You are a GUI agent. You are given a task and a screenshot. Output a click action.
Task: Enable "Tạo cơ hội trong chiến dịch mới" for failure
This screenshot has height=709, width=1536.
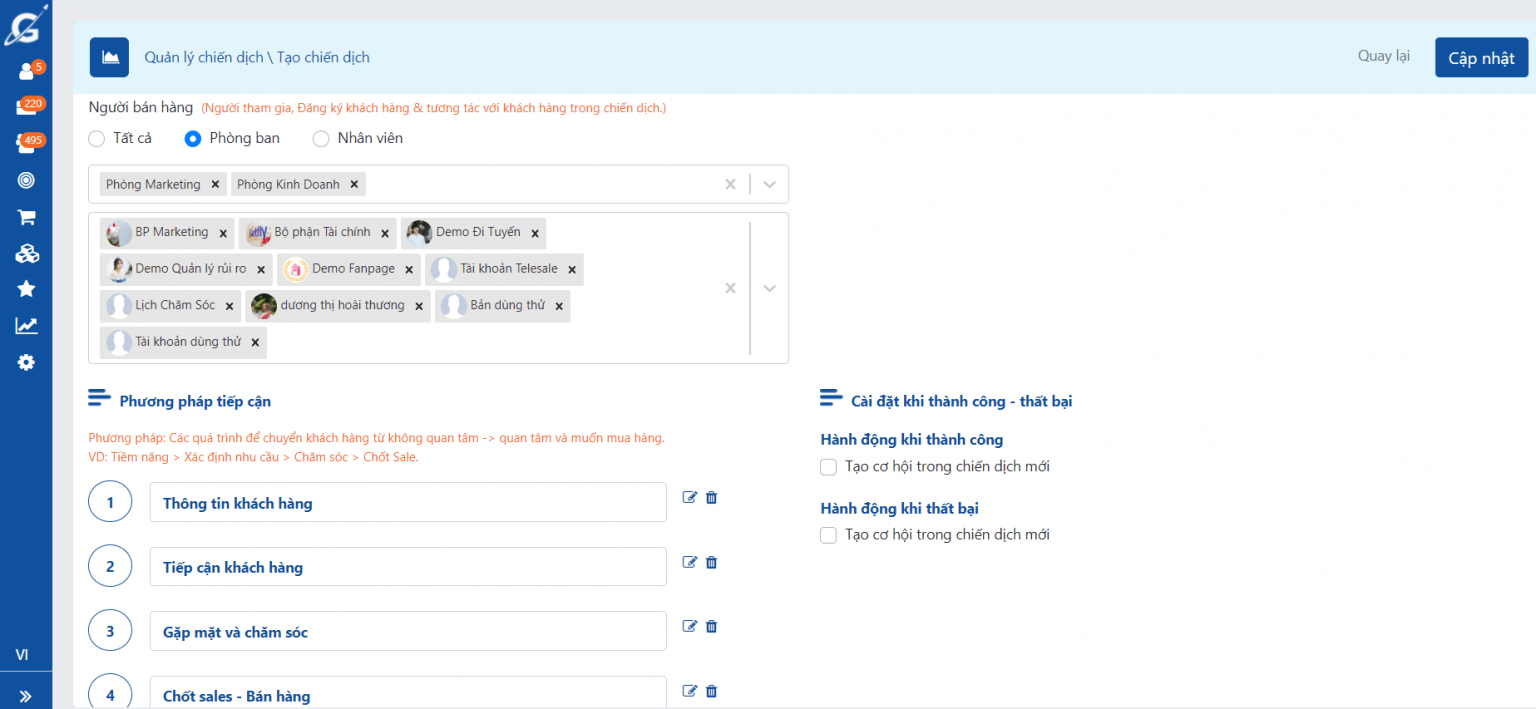pos(828,535)
